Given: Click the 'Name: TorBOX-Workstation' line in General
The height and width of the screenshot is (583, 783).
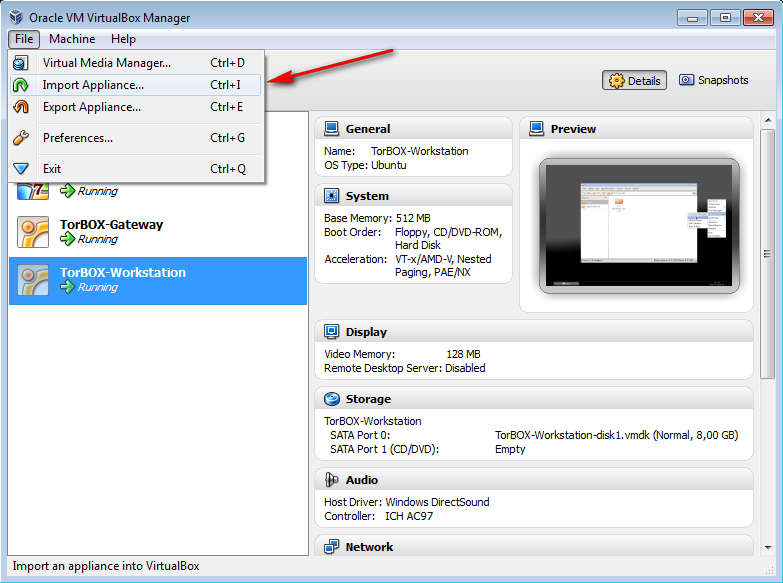Looking at the screenshot, I should [396, 151].
